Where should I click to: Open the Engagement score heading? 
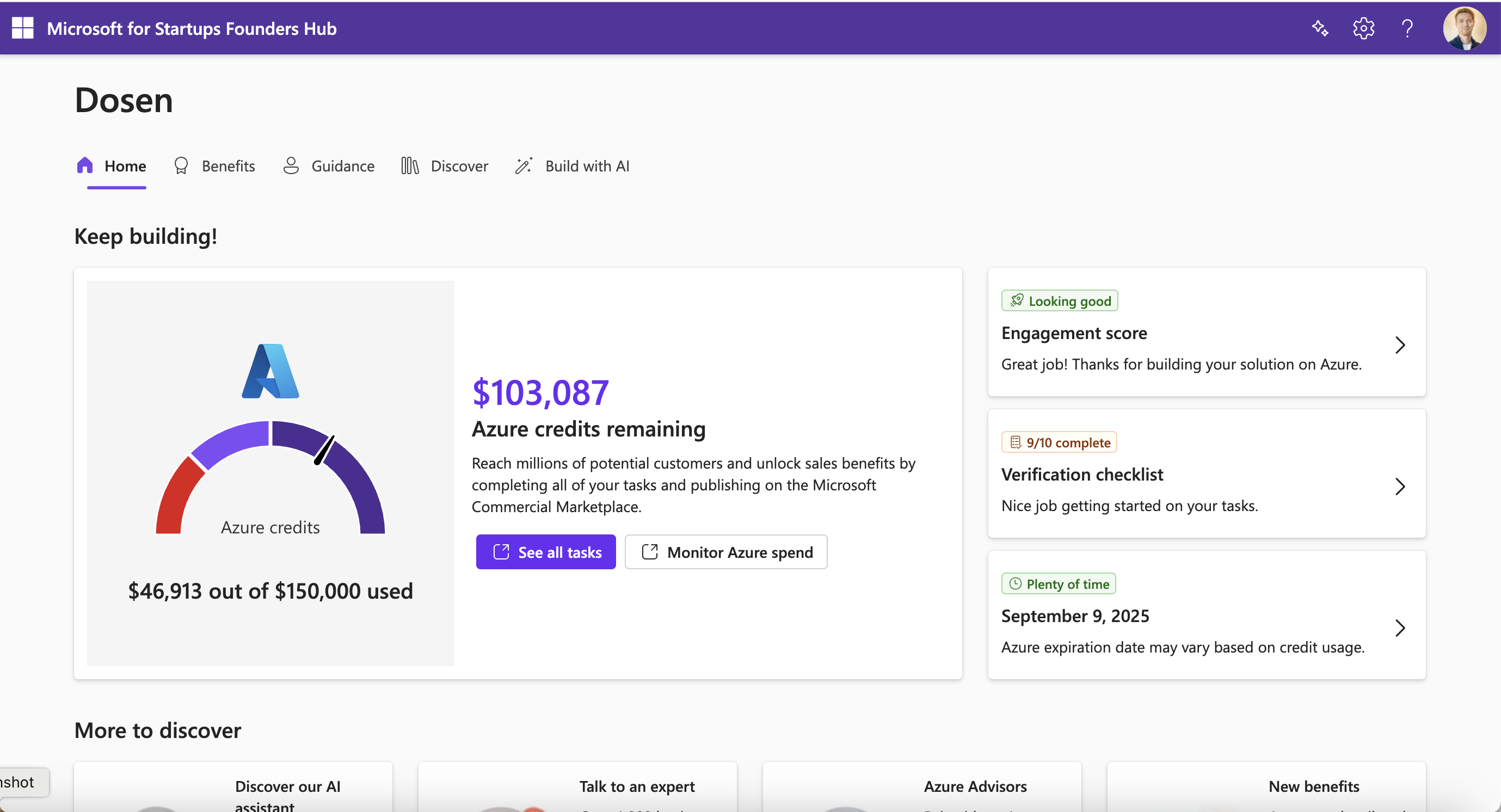[1074, 333]
